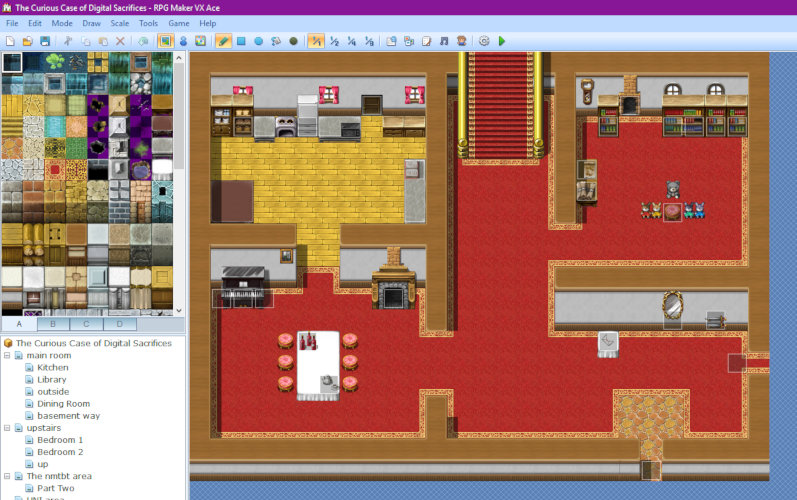Screen dimensions: 797x500
Task: Select the Rectangle drawing tool
Action: click(241, 41)
